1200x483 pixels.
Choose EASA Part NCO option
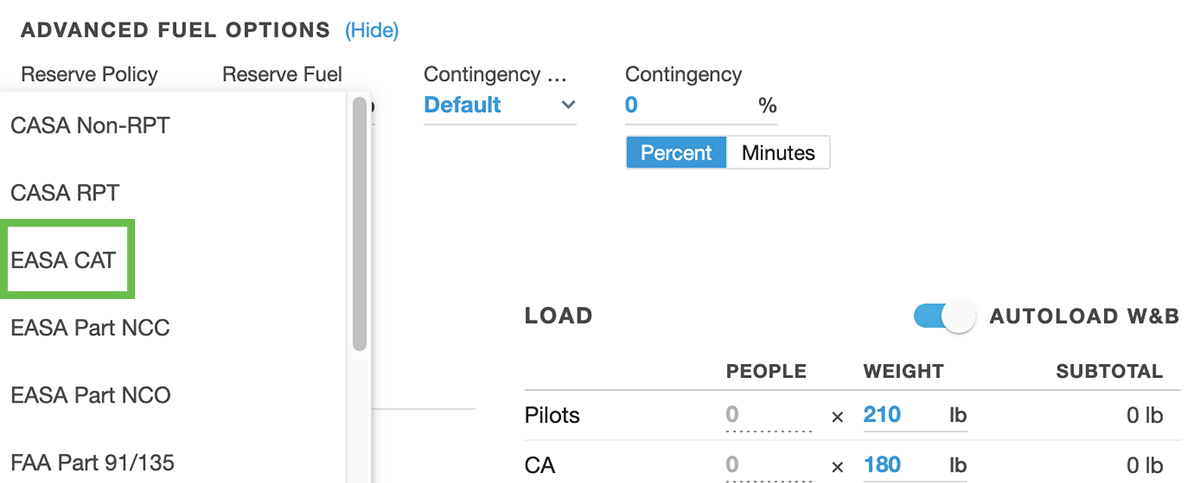point(90,395)
